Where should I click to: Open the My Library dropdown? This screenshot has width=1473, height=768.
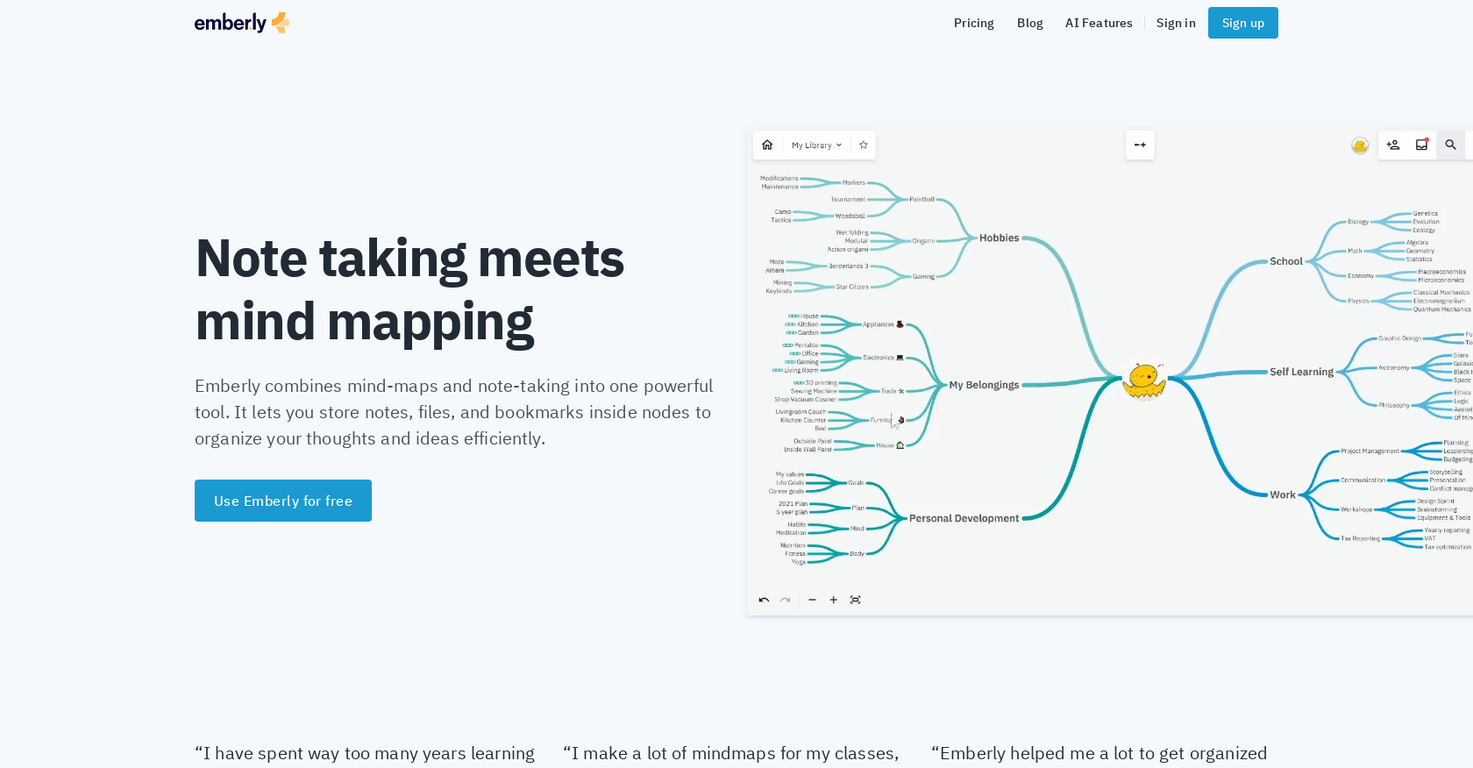(x=817, y=145)
